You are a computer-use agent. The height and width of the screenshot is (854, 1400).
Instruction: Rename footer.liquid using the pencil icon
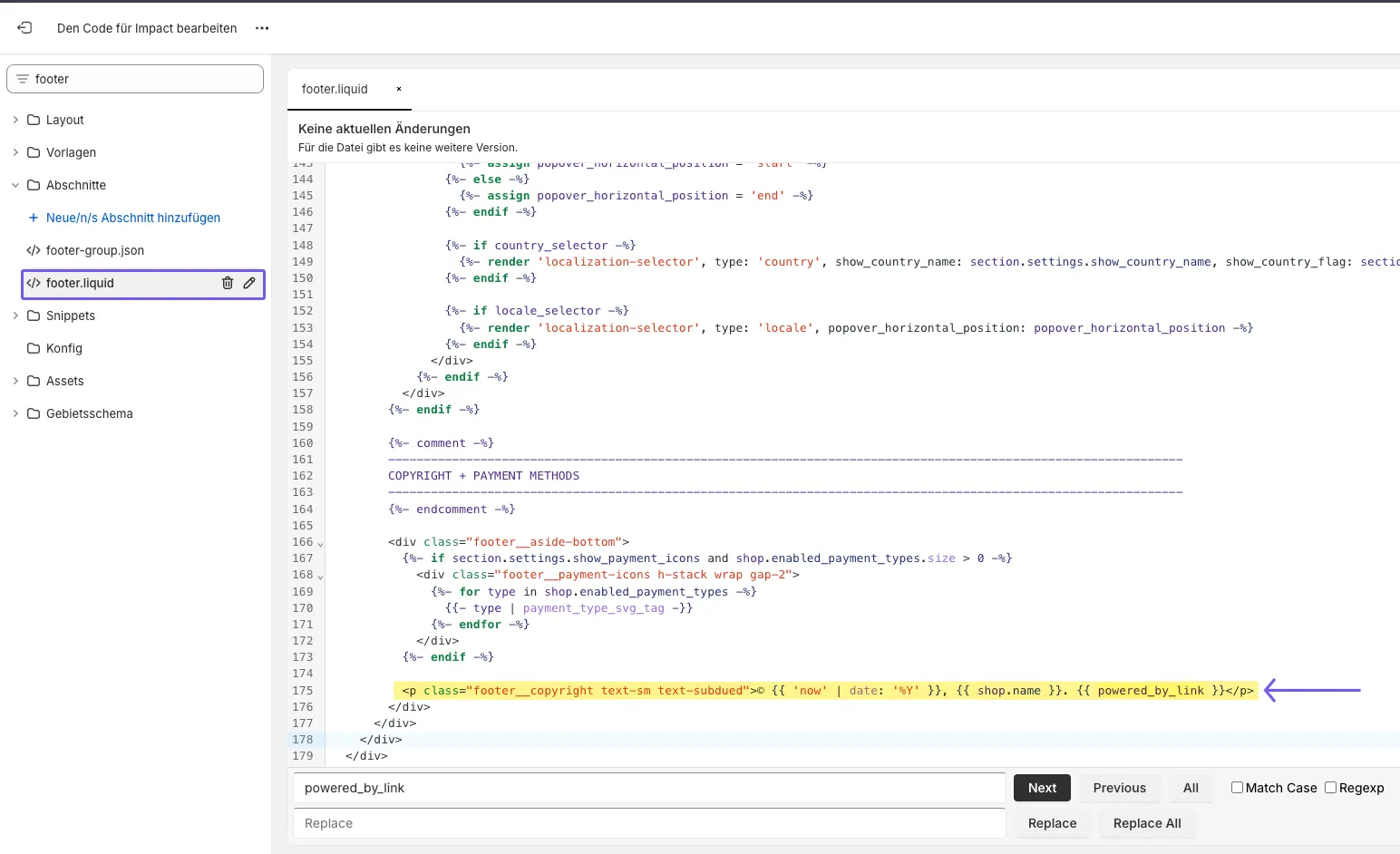coord(249,283)
